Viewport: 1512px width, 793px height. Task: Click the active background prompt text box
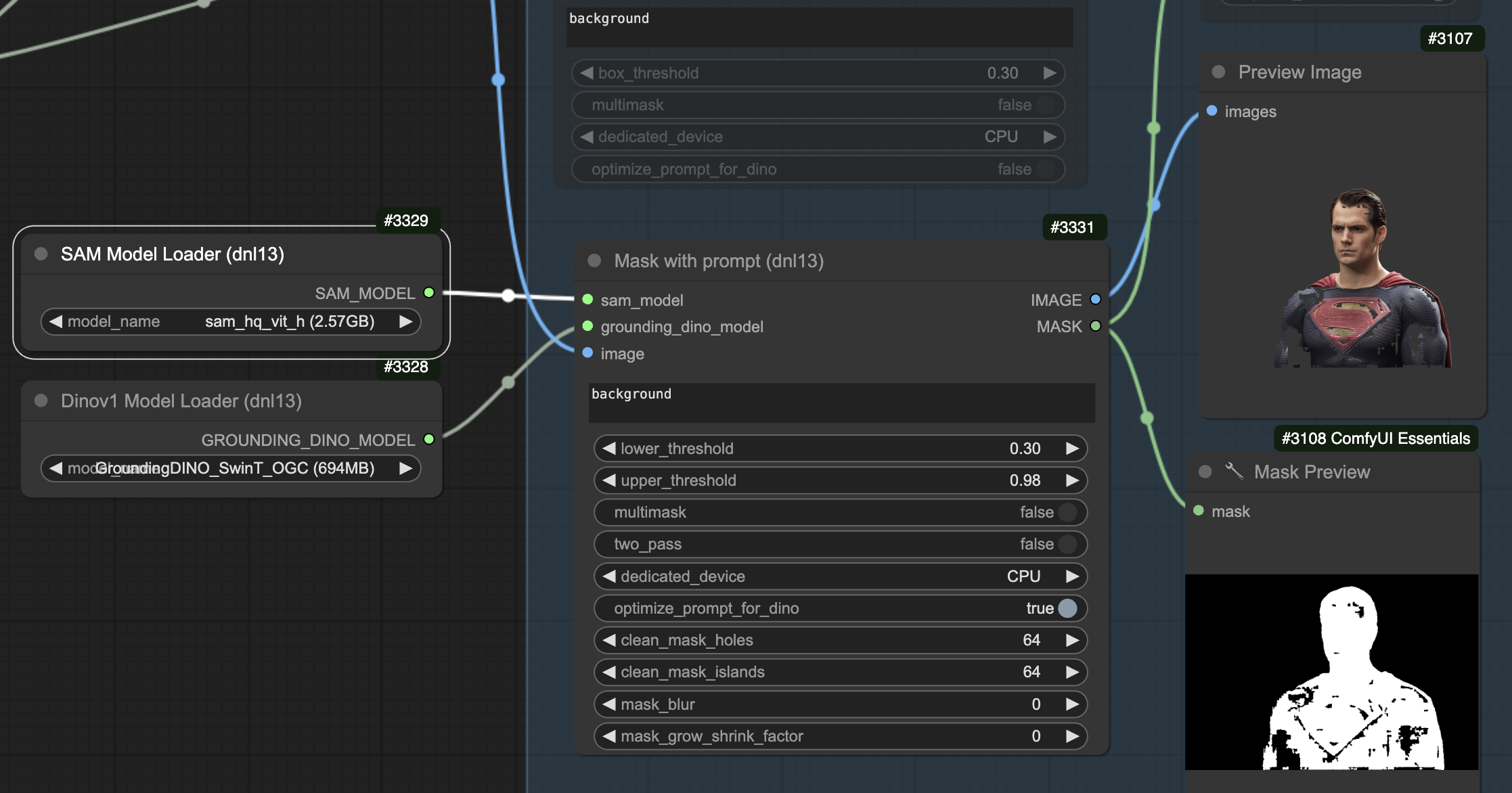click(x=841, y=403)
